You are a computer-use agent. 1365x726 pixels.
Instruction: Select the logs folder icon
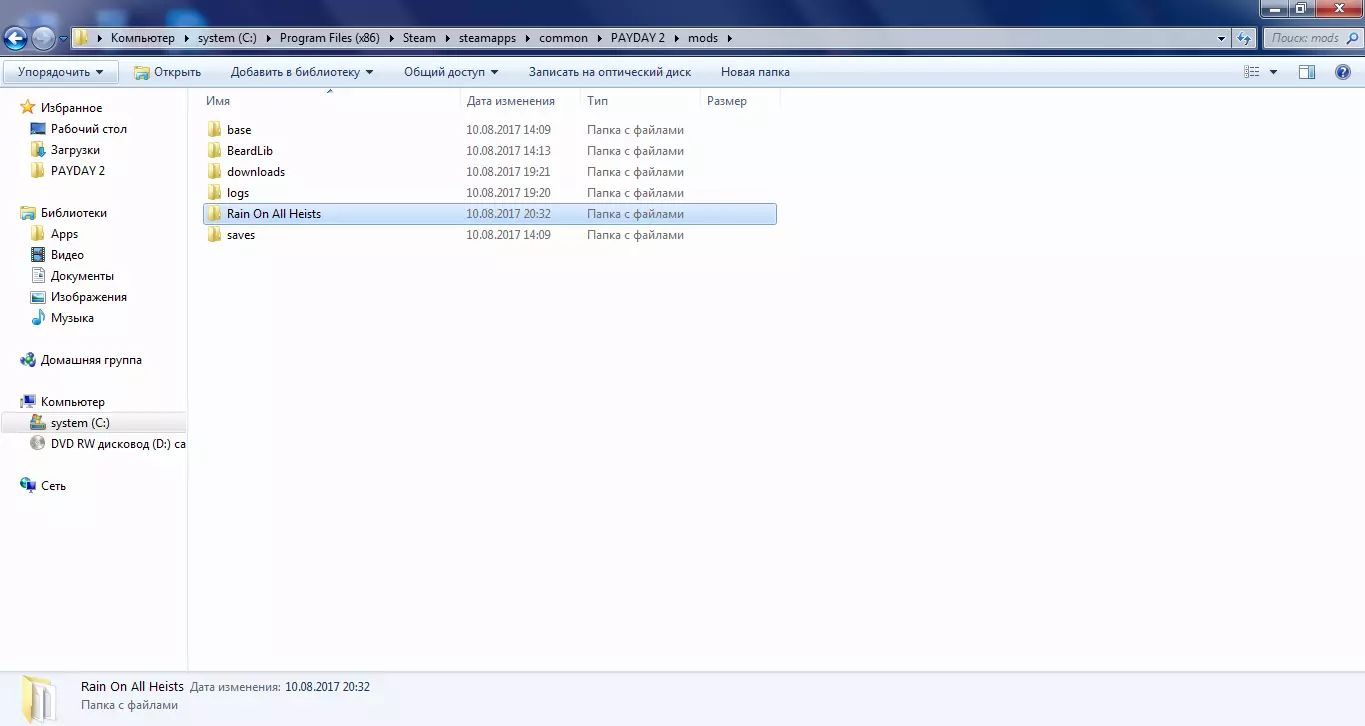(214, 193)
